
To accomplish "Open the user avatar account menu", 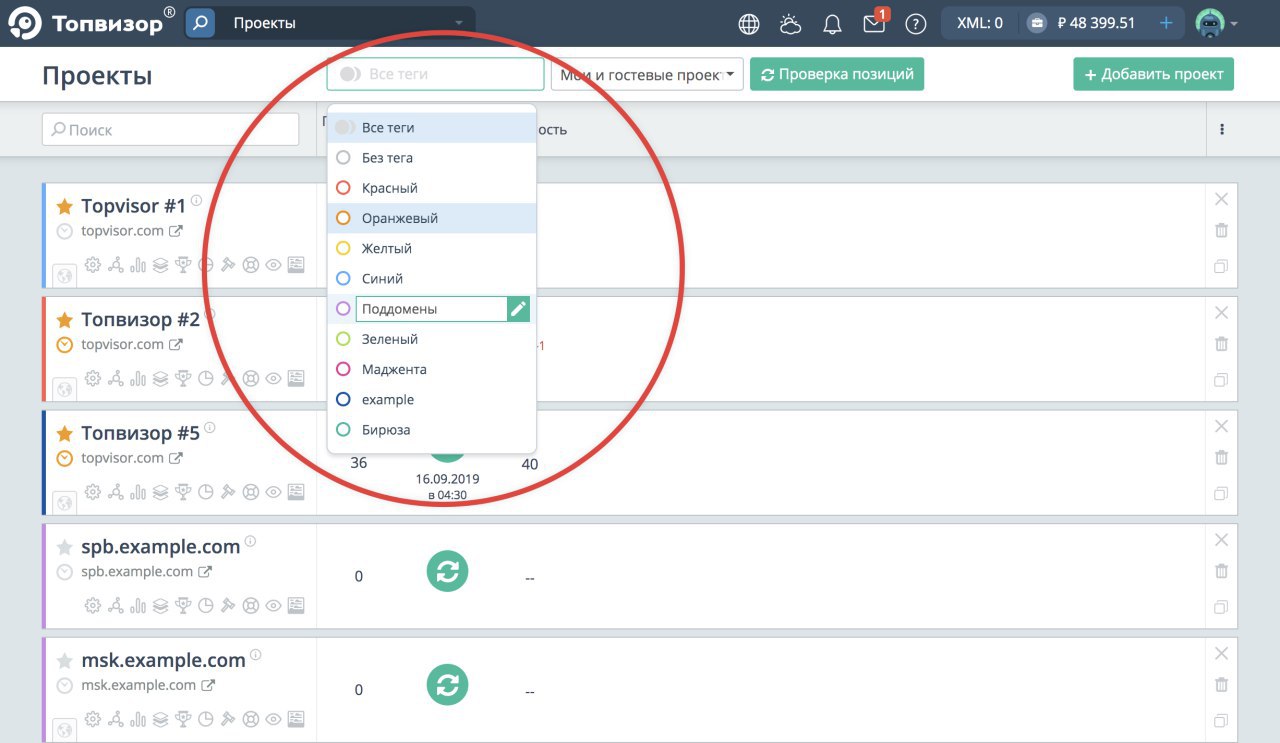I will point(1216,23).
